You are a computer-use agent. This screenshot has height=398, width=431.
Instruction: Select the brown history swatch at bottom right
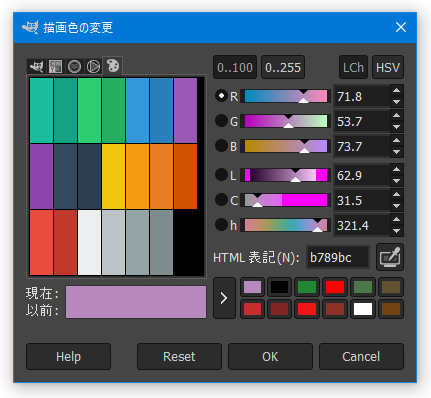pos(391,309)
